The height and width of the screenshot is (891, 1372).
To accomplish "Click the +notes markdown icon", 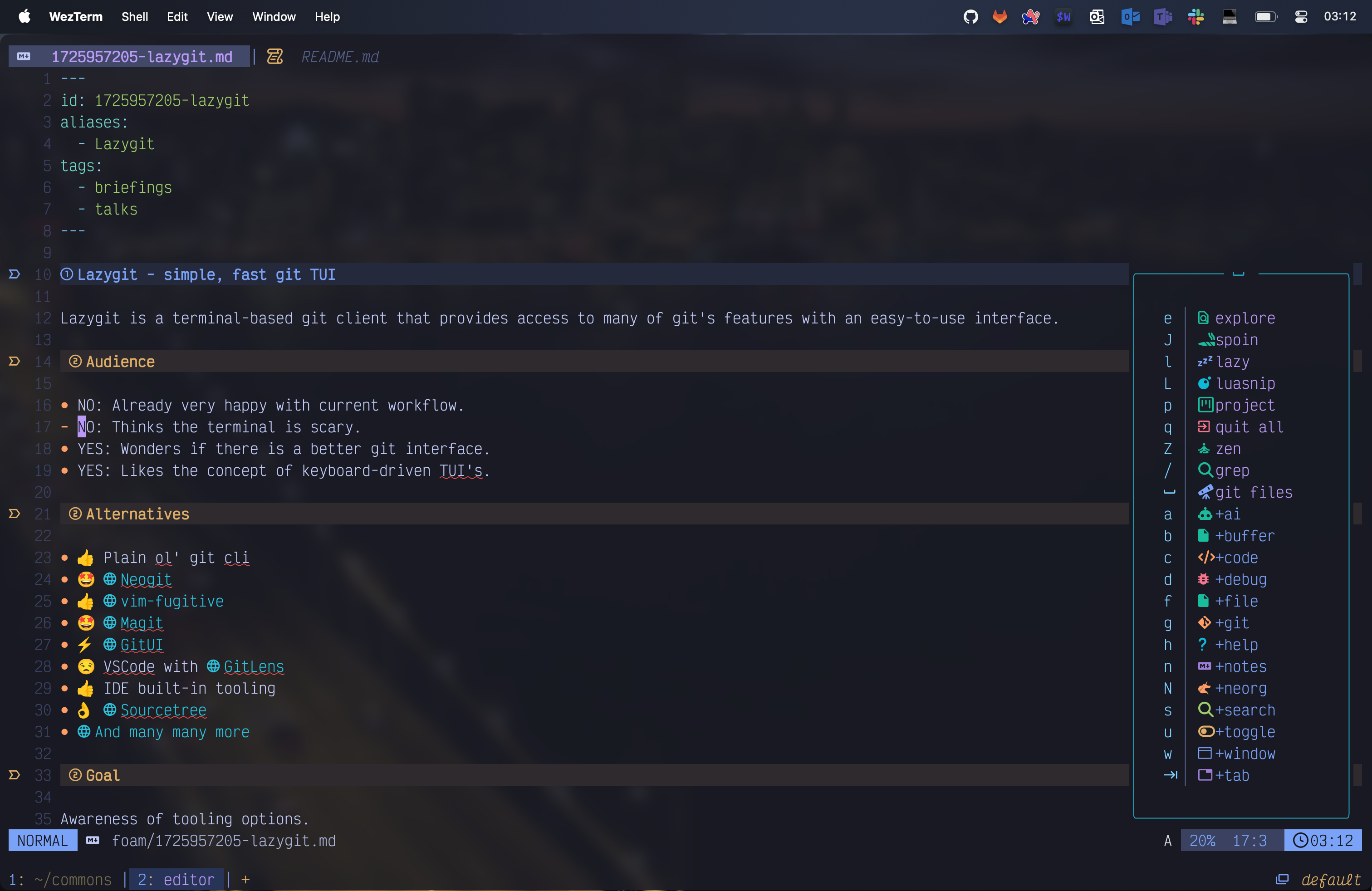I will tap(1204, 667).
